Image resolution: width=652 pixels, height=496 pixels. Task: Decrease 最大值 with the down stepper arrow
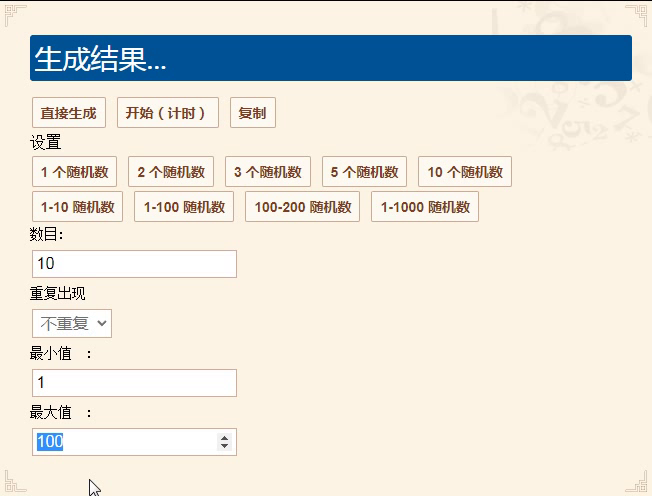[x=225, y=446]
